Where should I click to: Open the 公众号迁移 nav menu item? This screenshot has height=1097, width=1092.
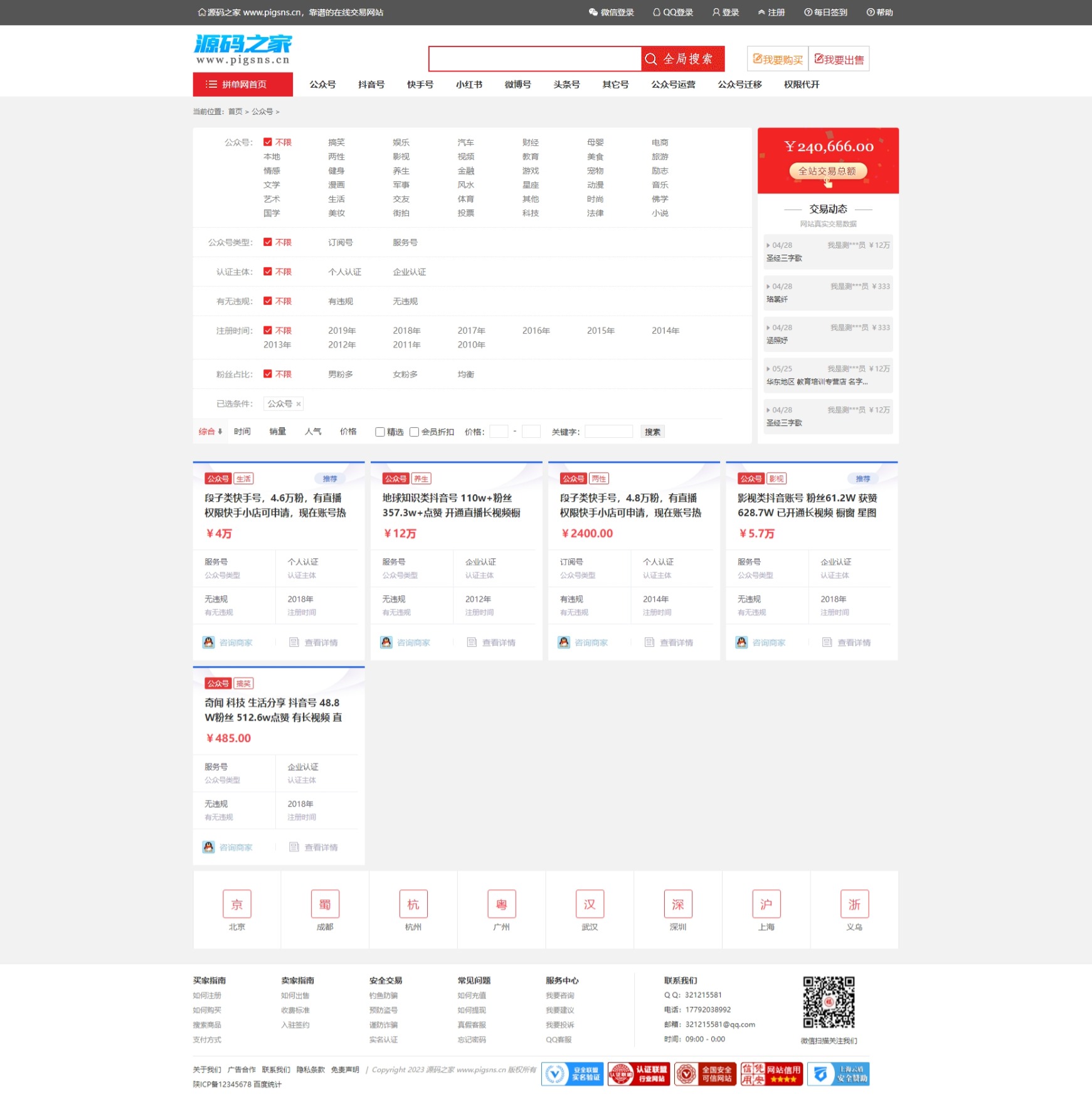739,85
